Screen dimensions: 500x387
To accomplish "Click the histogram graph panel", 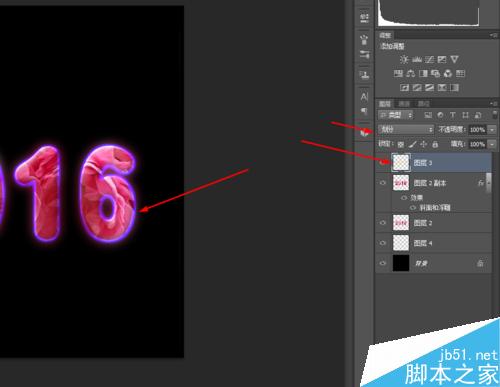I will [429, 13].
